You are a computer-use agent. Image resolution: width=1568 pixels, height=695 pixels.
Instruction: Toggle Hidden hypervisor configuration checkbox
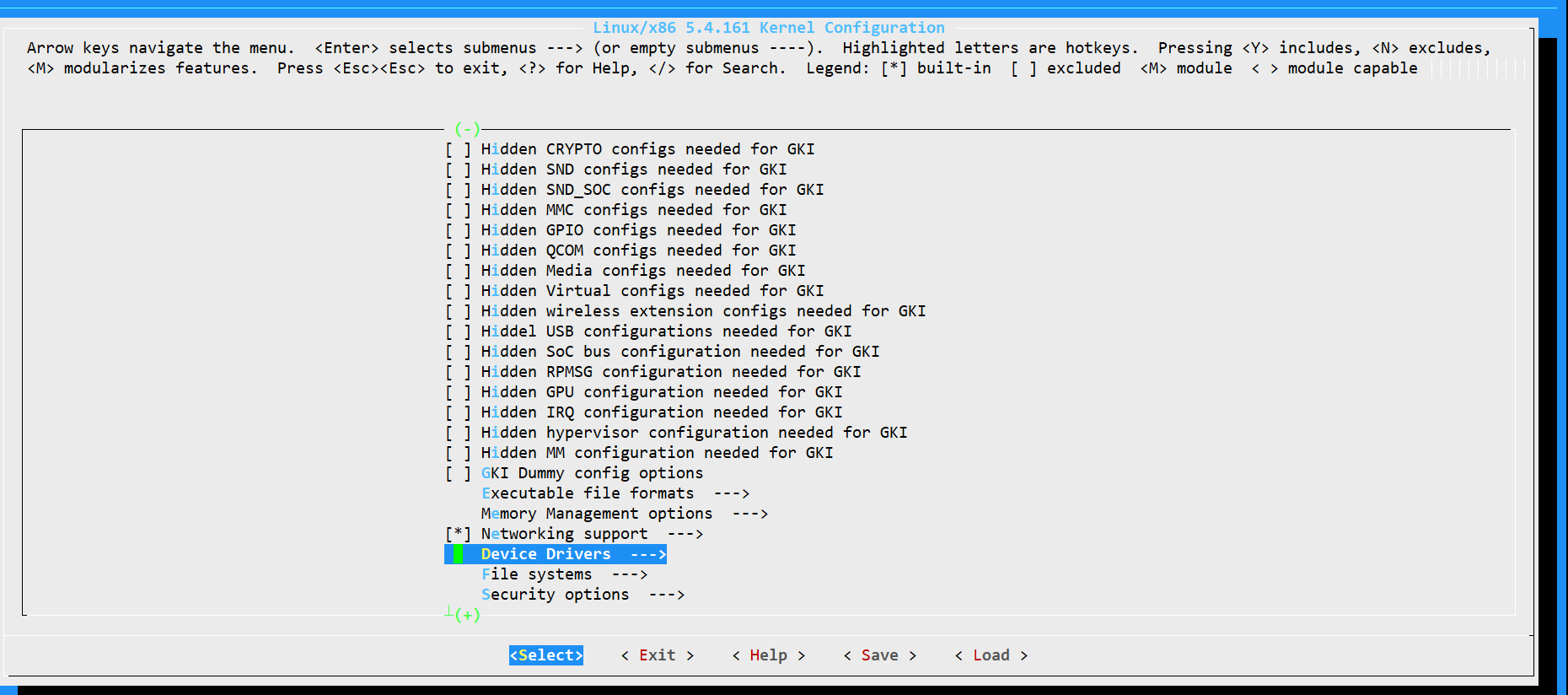point(458,433)
